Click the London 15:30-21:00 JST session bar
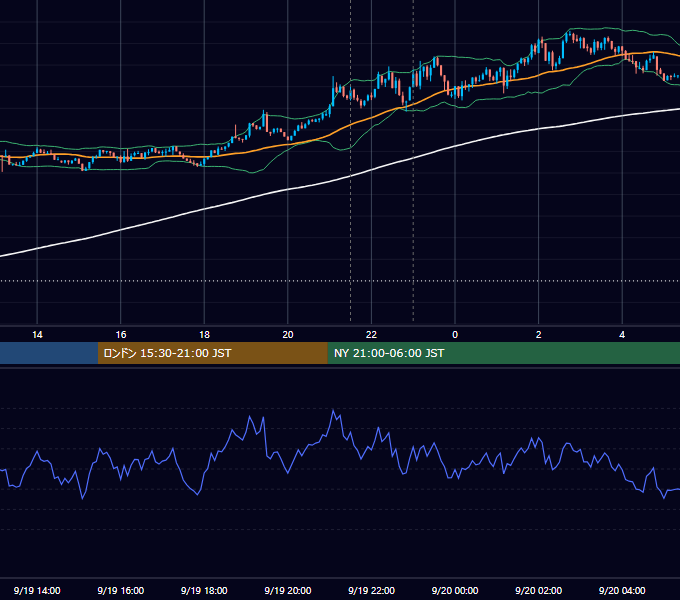 212,353
